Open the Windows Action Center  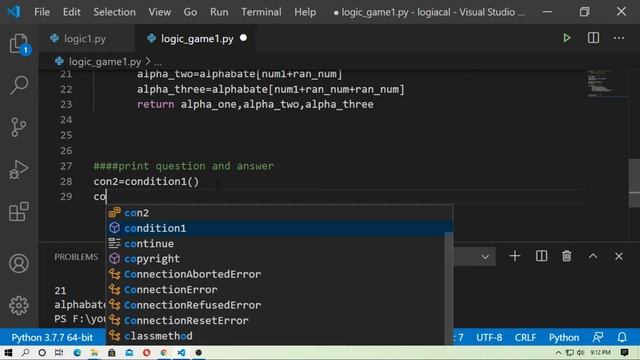coord(624,353)
